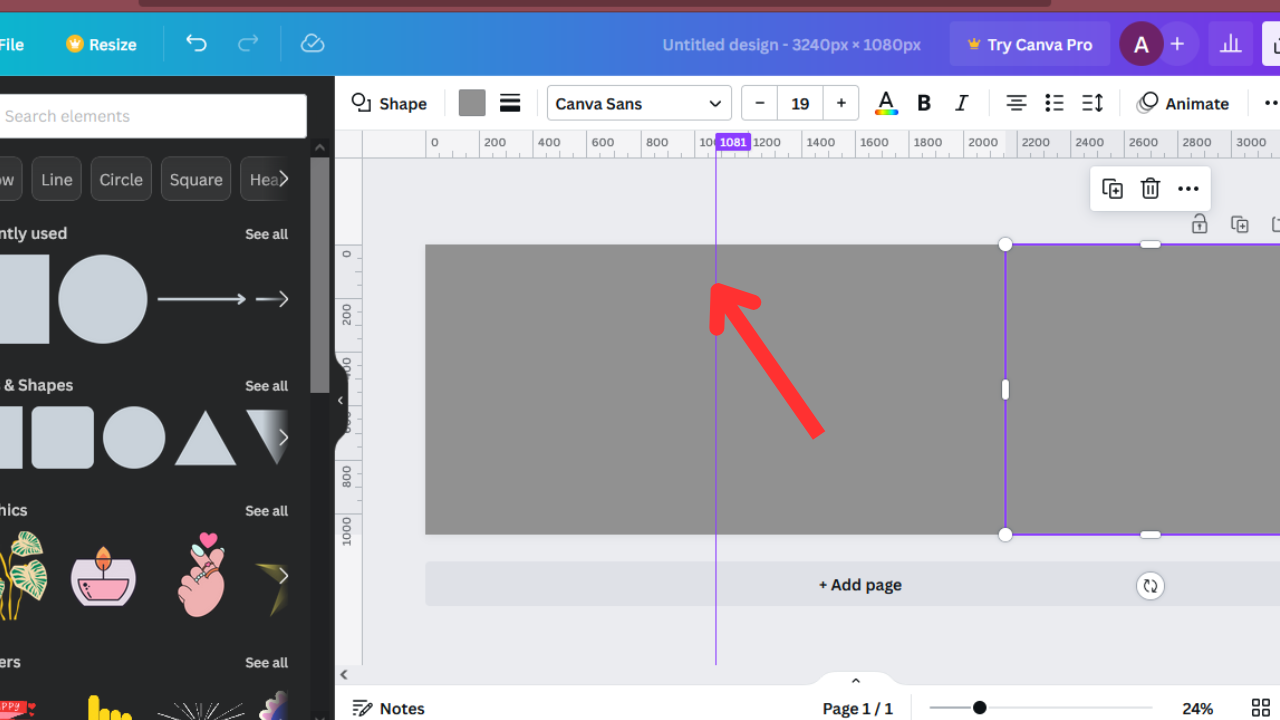Click the design title text
Screen dimensions: 1280x720
[x=791, y=44]
